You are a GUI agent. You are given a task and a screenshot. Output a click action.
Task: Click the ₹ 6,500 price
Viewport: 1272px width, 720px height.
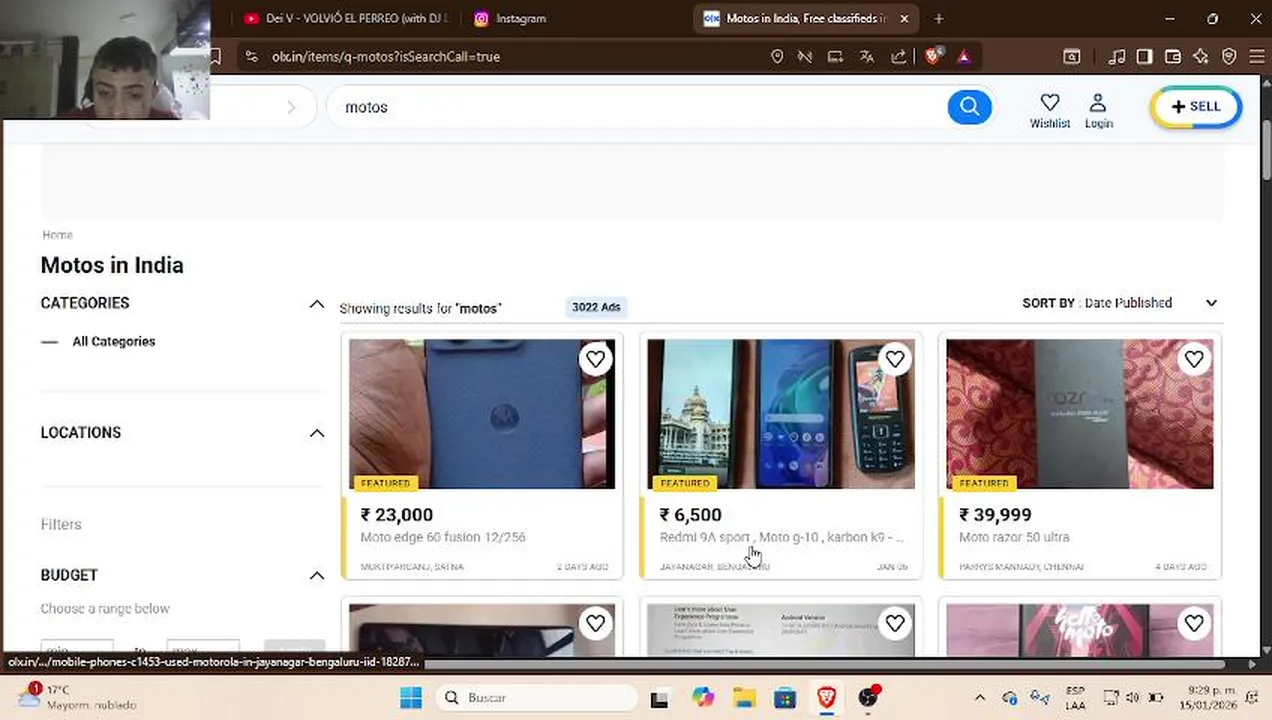[x=690, y=515]
